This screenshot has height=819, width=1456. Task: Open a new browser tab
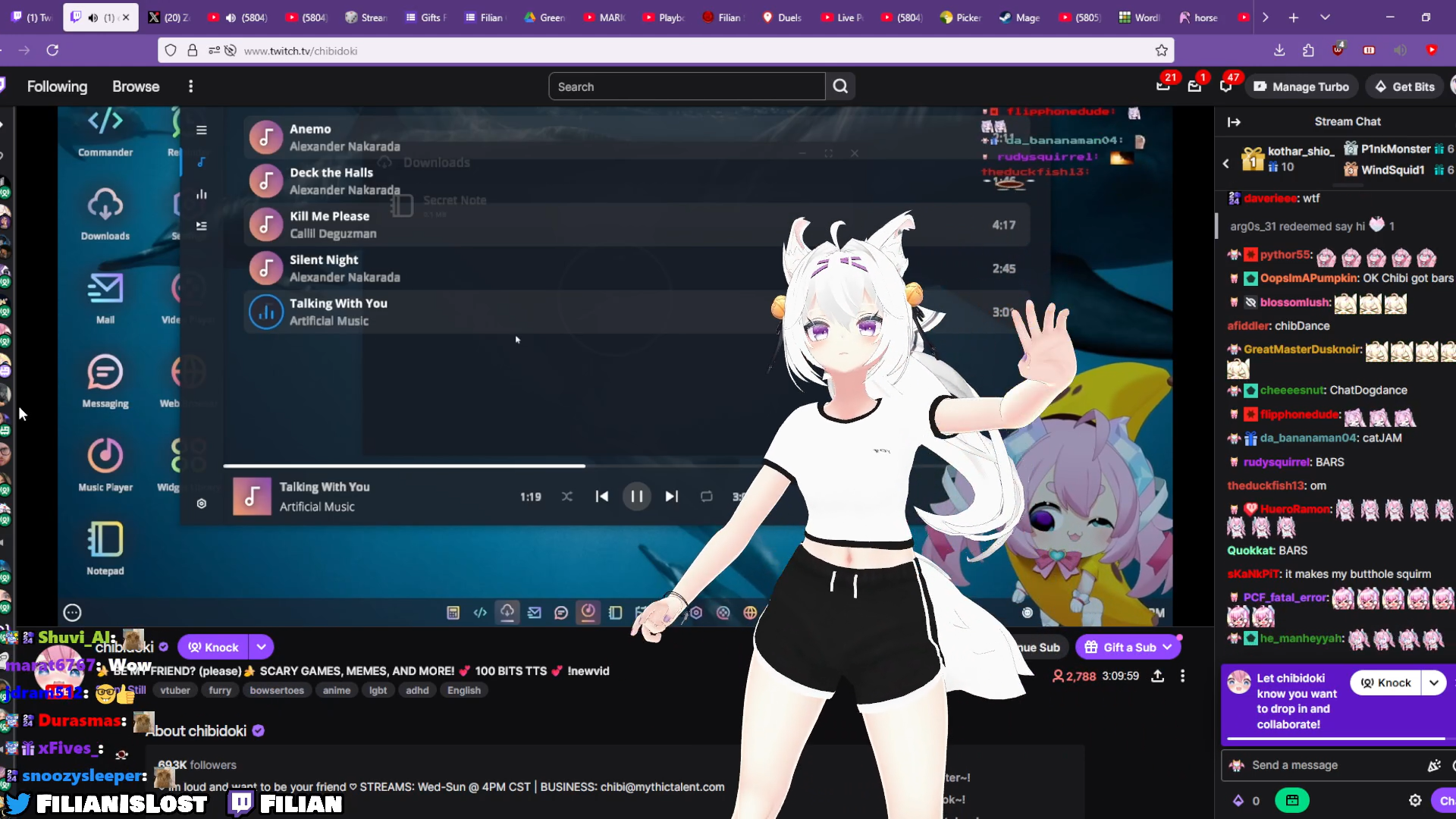1294,17
